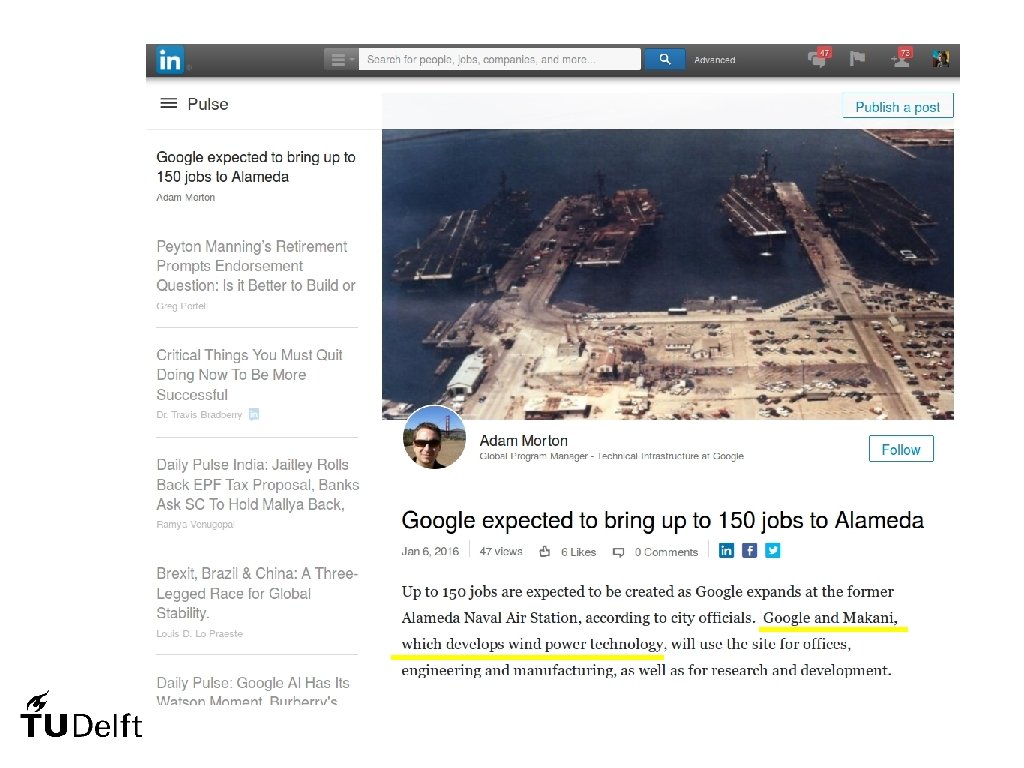Click the LinkedIn logo icon
1024x768 pixels.
[x=170, y=60]
